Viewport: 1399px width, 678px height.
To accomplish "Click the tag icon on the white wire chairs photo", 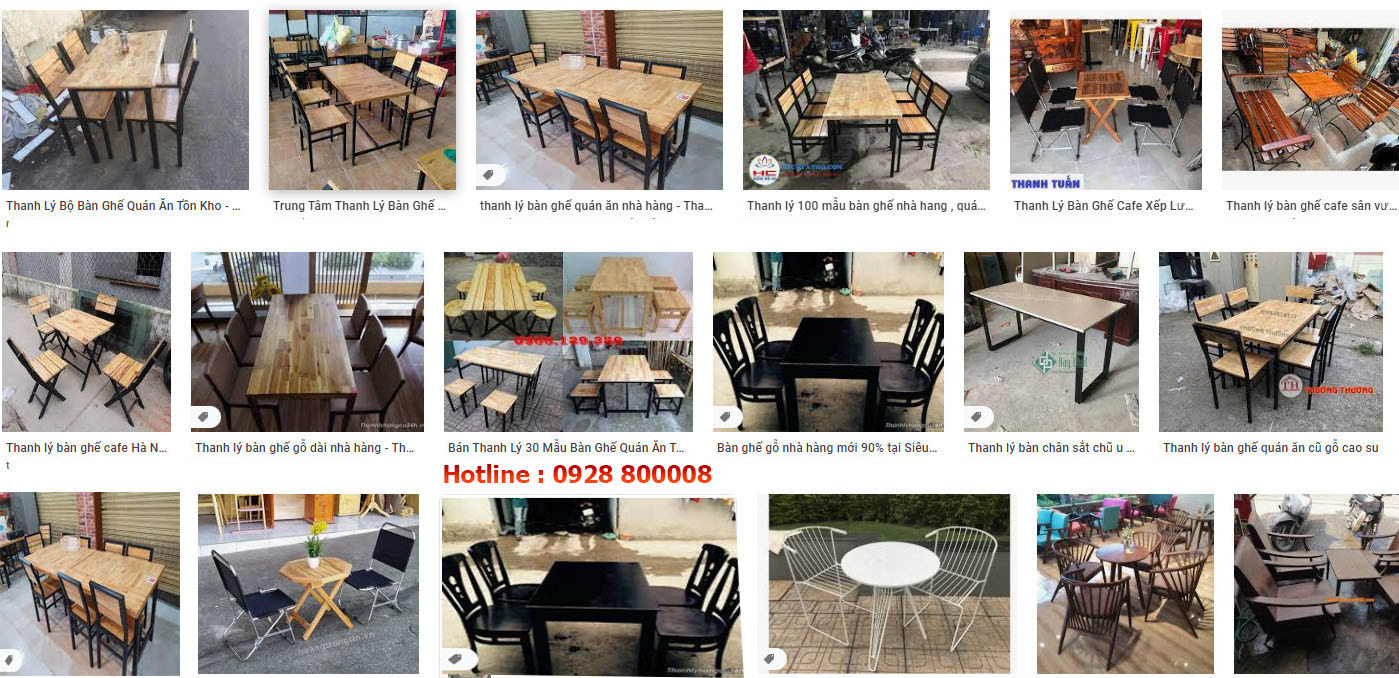I will pos(771,658).
